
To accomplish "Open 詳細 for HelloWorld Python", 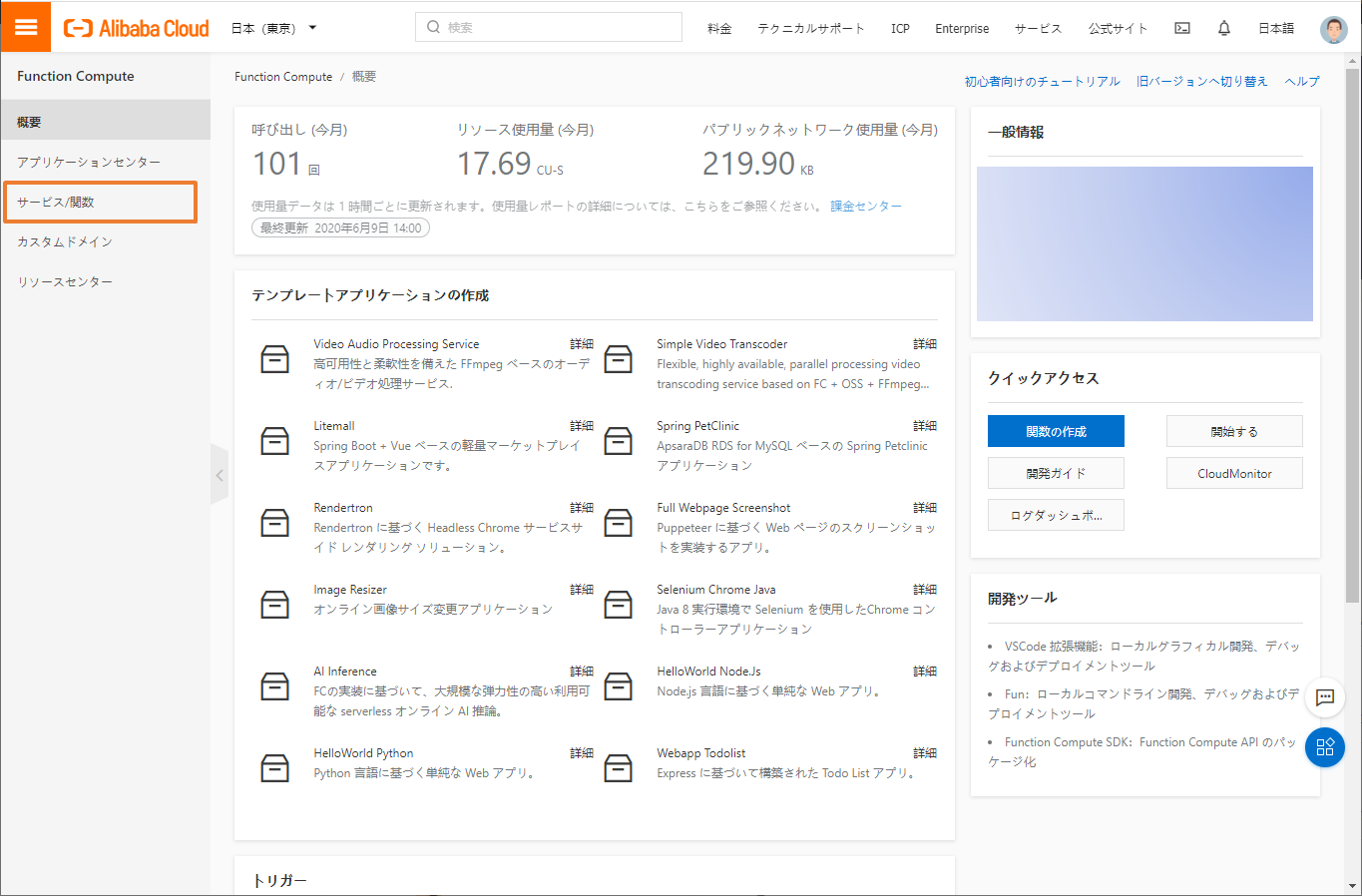I will (x=582, y=752).
